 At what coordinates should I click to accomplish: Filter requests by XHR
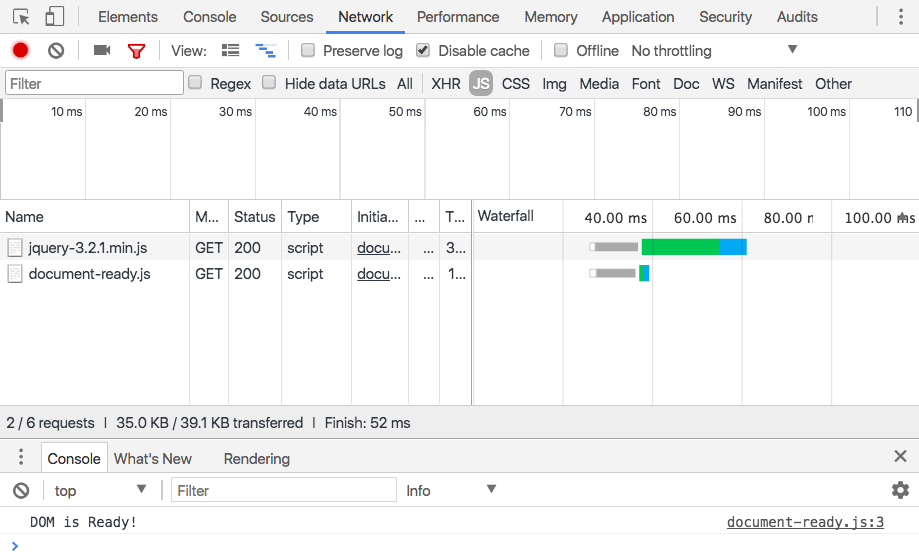[x=446, y=84]
